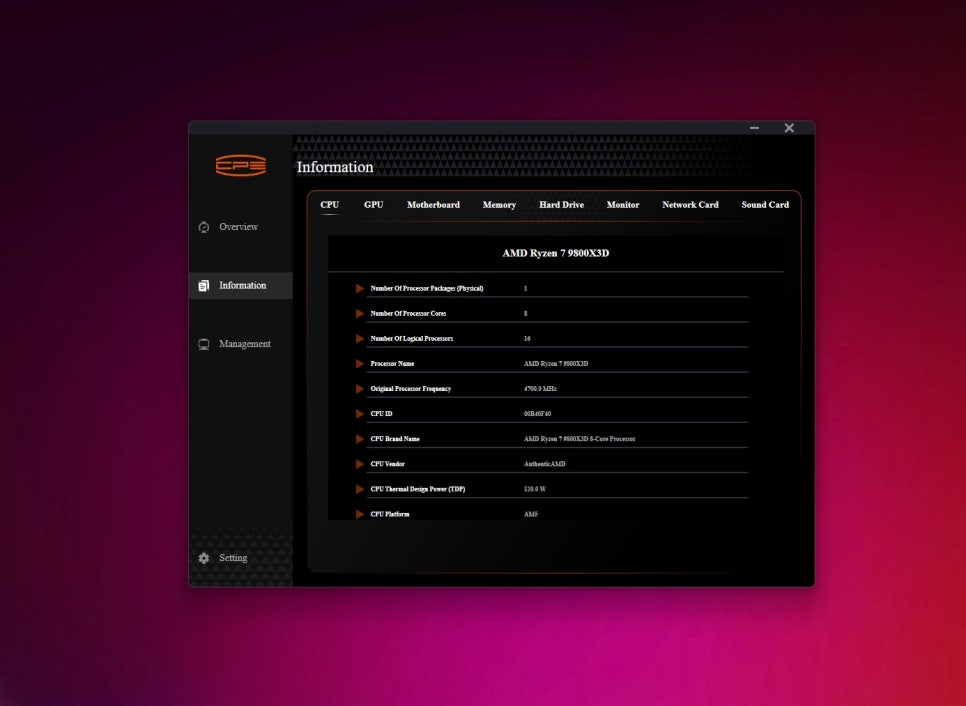The image size is (966, 706).
Task: Show the Network Card tab
Action: [x=690, y=205]
